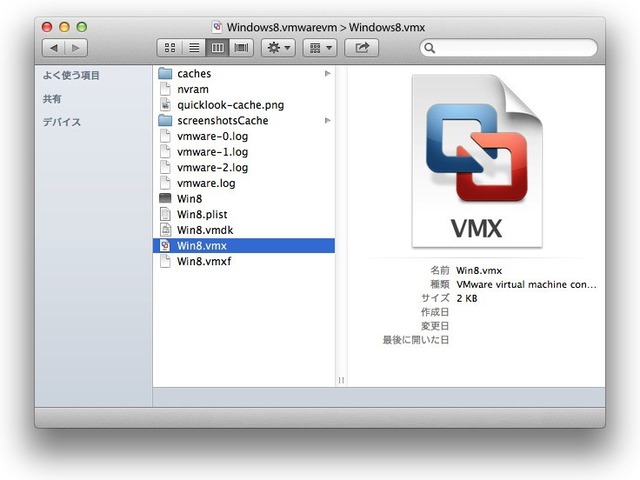Switch to icon view

(x=169, y=48)
